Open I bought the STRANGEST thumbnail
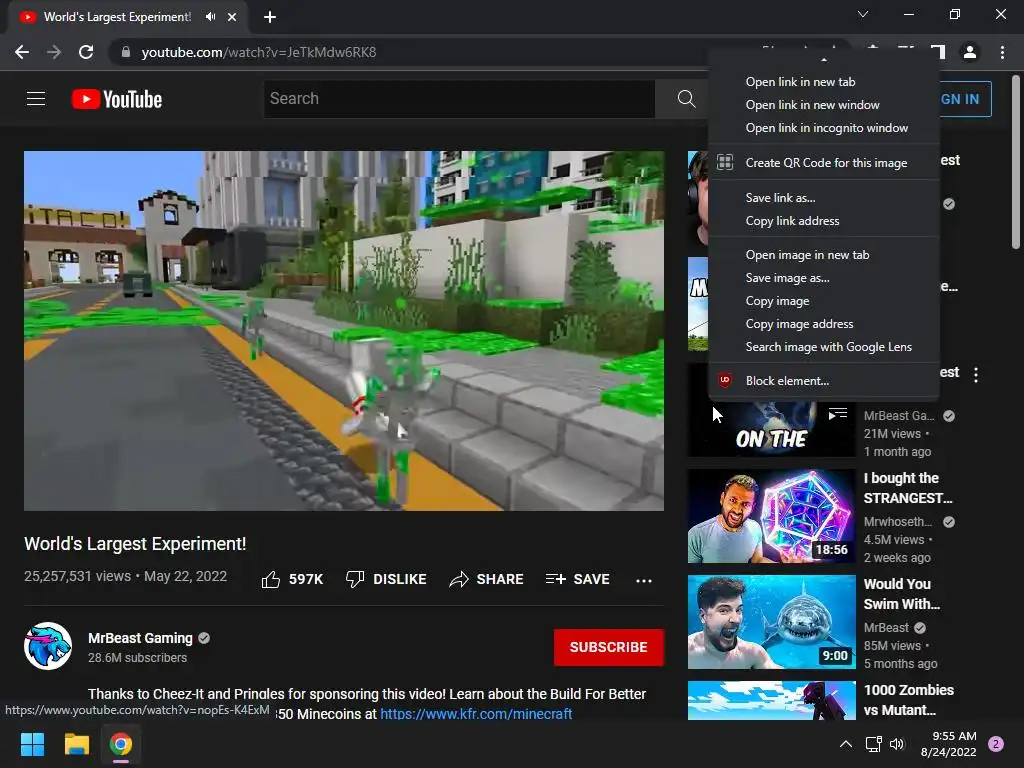The image size is (1024, 768). [771, 516]
